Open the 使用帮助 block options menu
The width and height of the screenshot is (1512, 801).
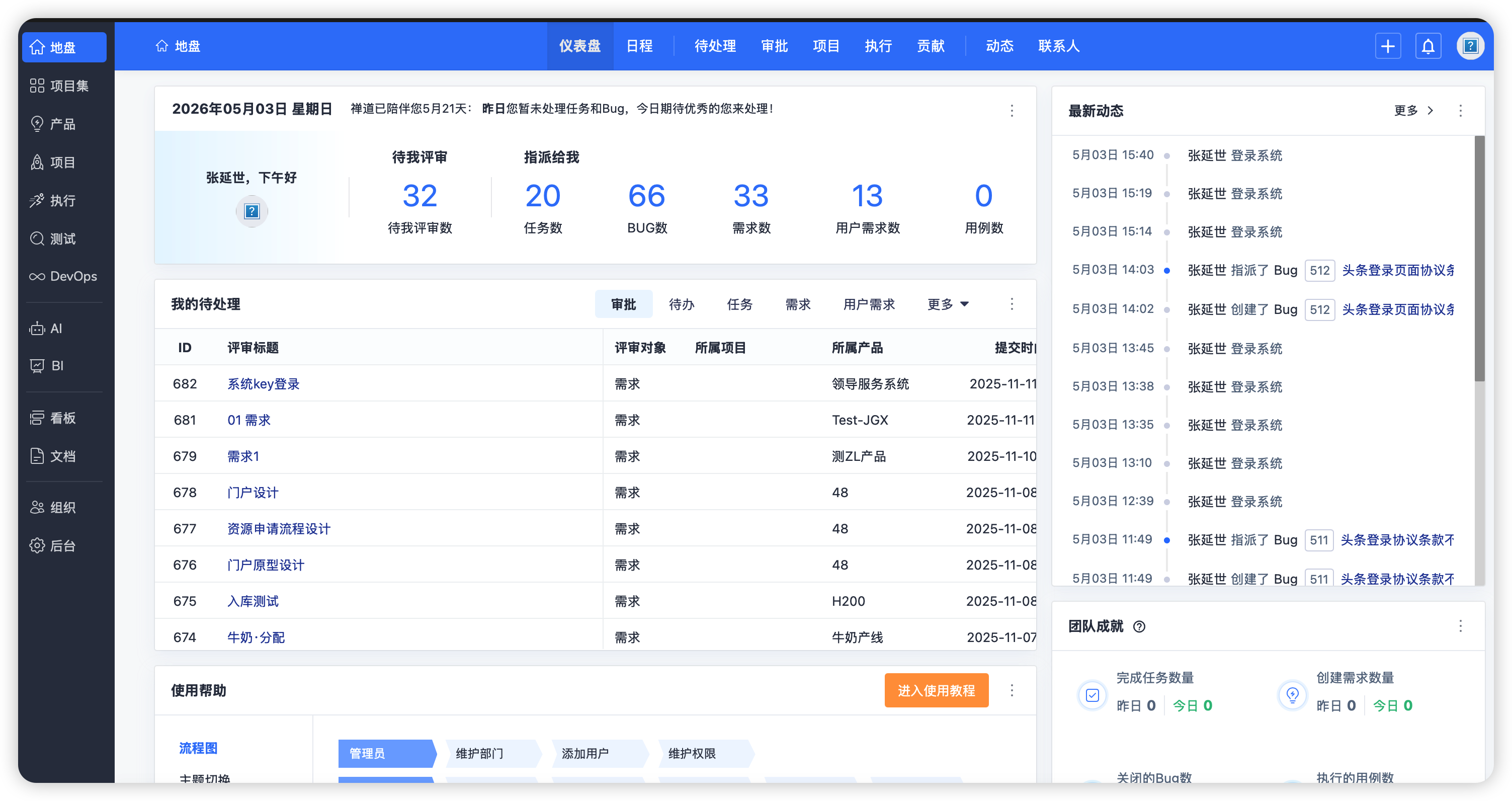pyautogui.click(x=1012, y=690)
